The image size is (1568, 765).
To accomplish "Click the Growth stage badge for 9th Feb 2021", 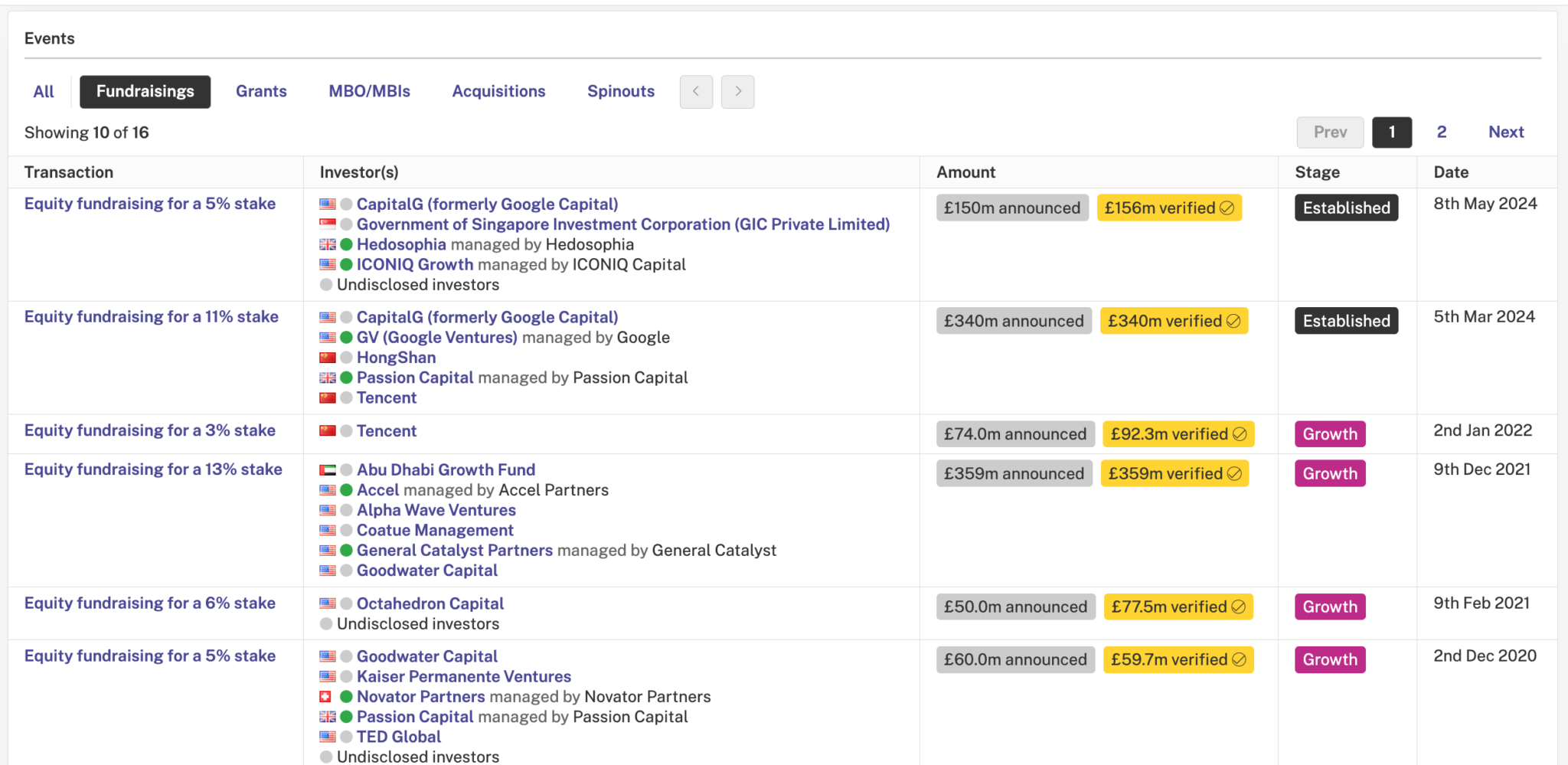I will (x=1330, y=607).
